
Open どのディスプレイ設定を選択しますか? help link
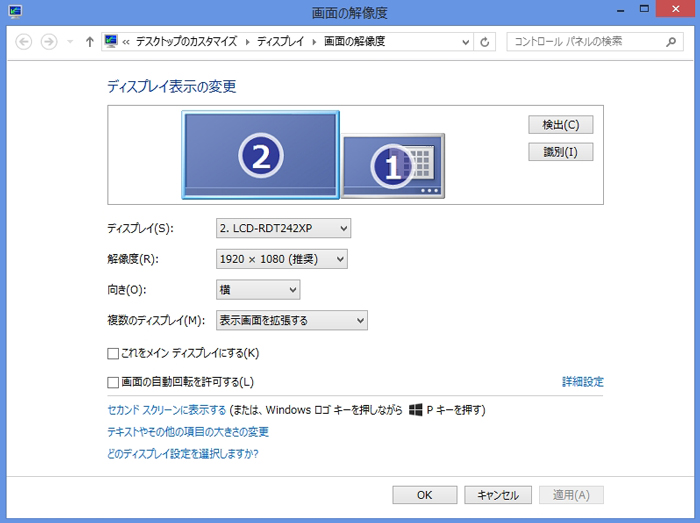pos(183,454)
